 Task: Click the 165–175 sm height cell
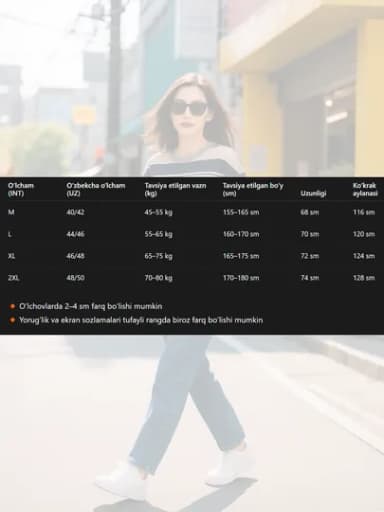pos(241,256)
